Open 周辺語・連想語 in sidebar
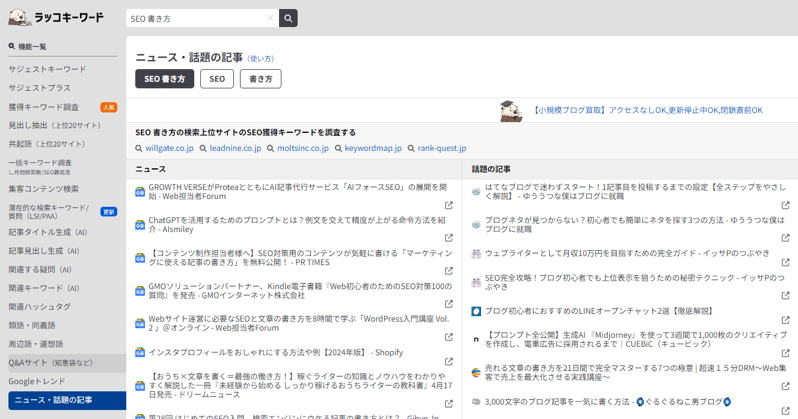798x419 pixels. click(x=36, y=344)
